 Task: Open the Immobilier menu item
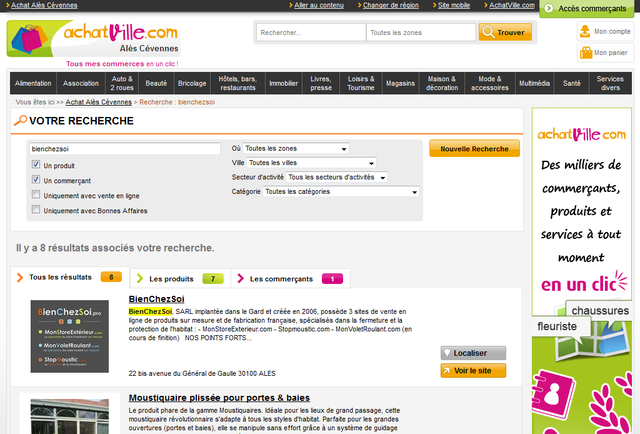coord(284,83)
